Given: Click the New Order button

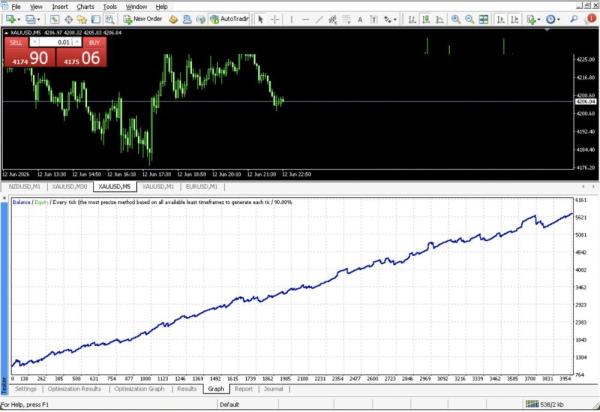Looking at the screenshot, I should point(143,19).
